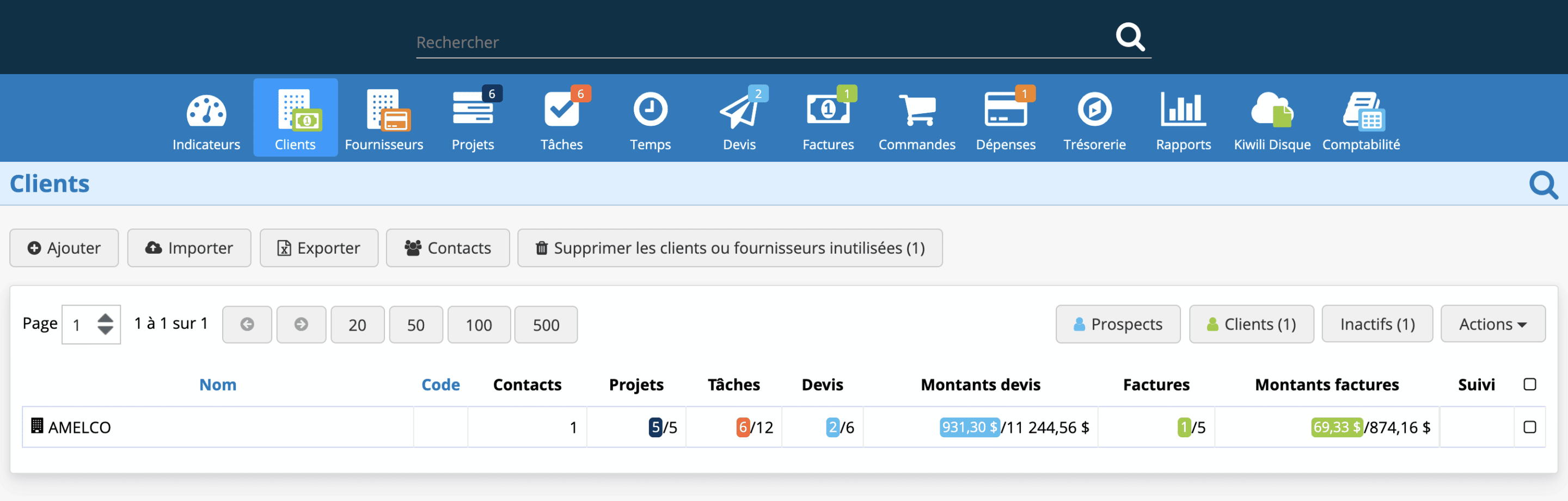Open the Rapports chart icon
This screenshot has height=501, width=1568.
click(1183, 109)
